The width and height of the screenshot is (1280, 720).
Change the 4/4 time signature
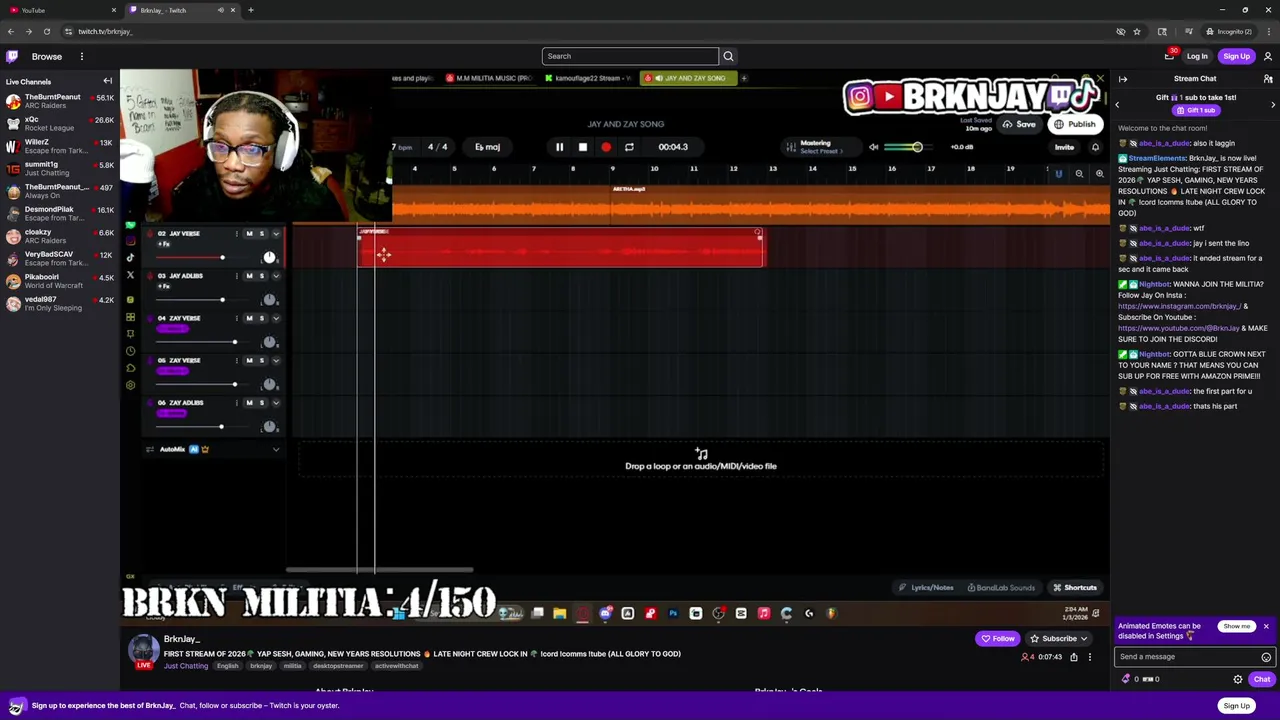click(x=437, y=147)
